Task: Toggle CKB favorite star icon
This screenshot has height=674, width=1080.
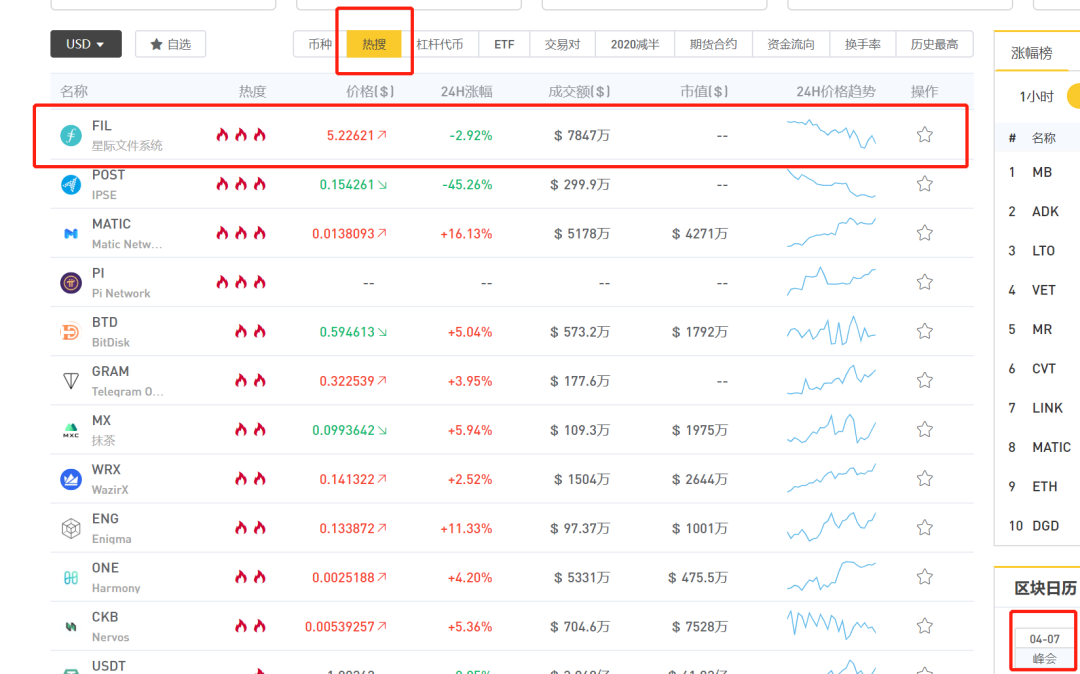Action: pos(925,626)
